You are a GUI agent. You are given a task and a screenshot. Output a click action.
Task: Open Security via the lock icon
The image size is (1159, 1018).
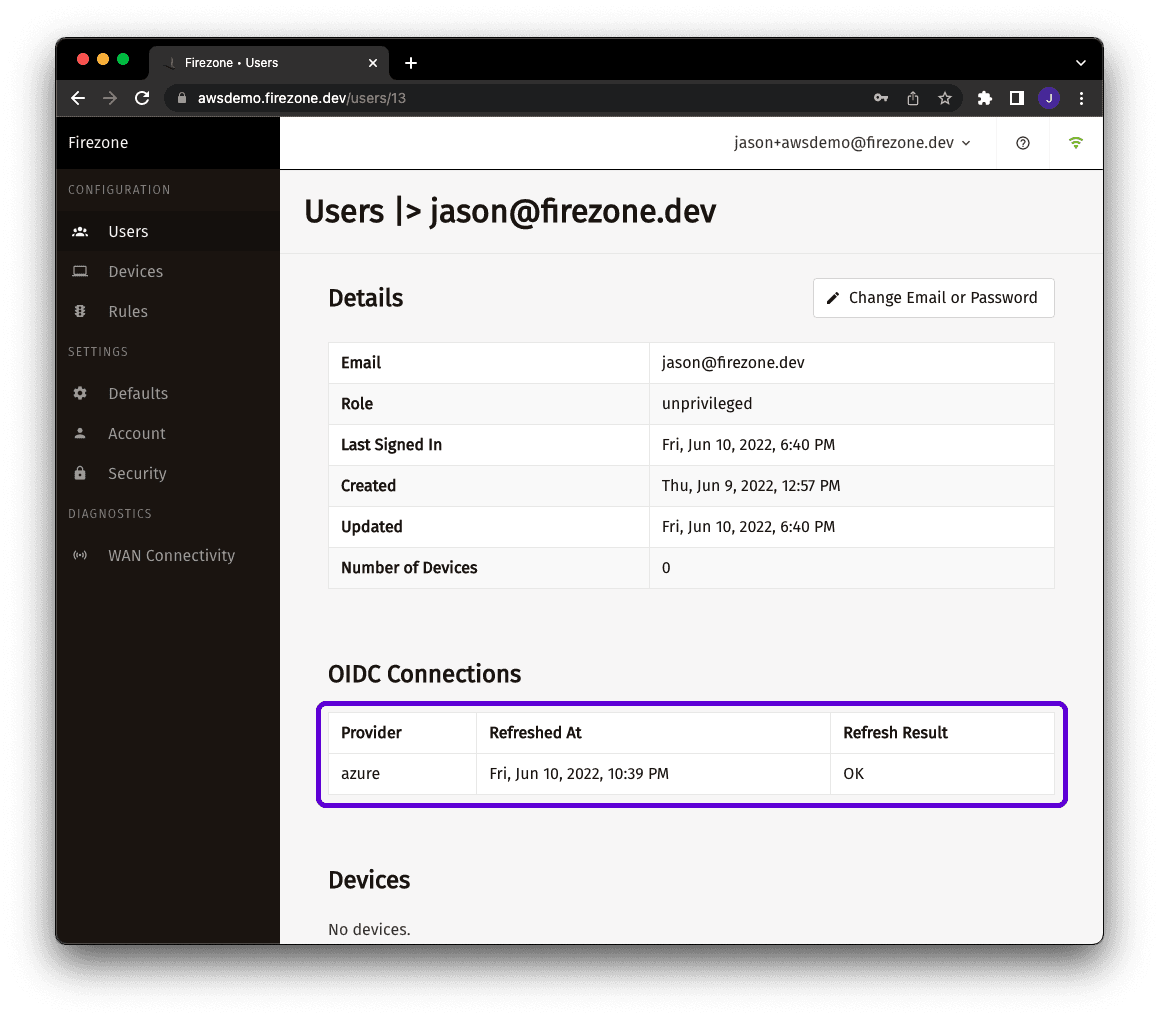pyautogui.click(x=80, y=473)
